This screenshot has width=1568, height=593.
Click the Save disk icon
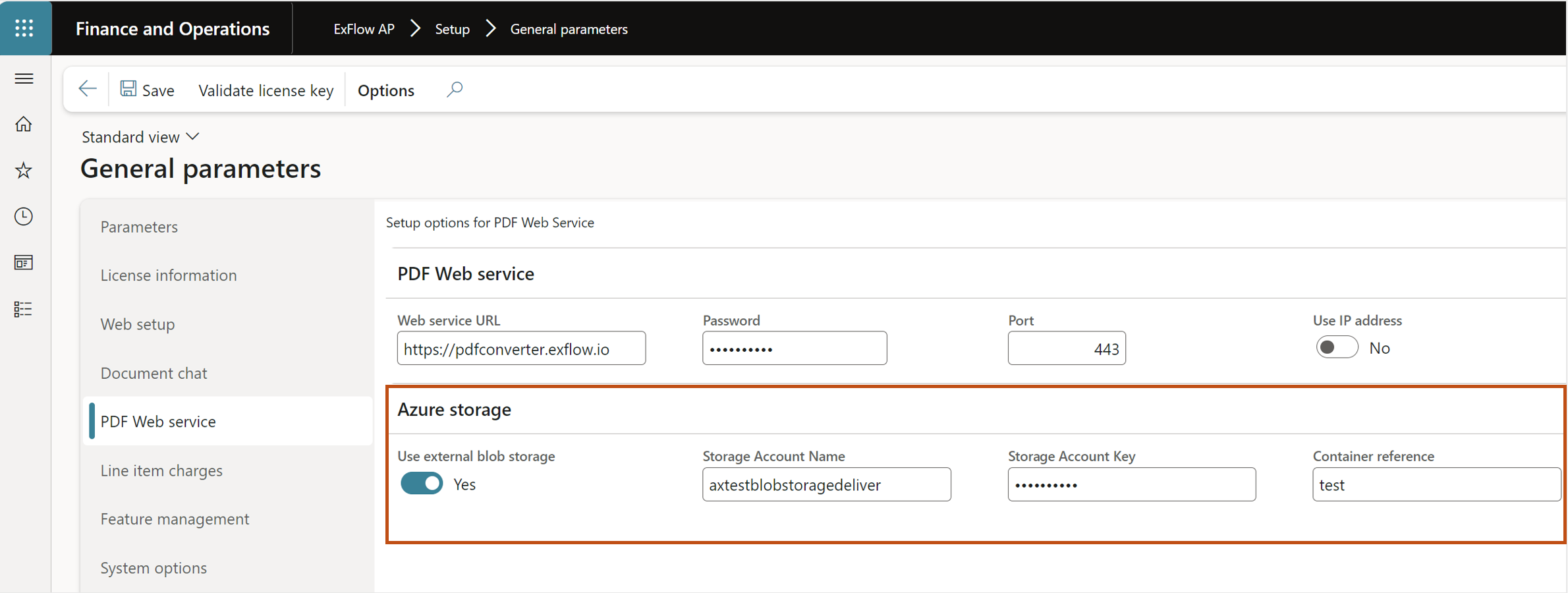pyautogui.click(x=128, y=89)
